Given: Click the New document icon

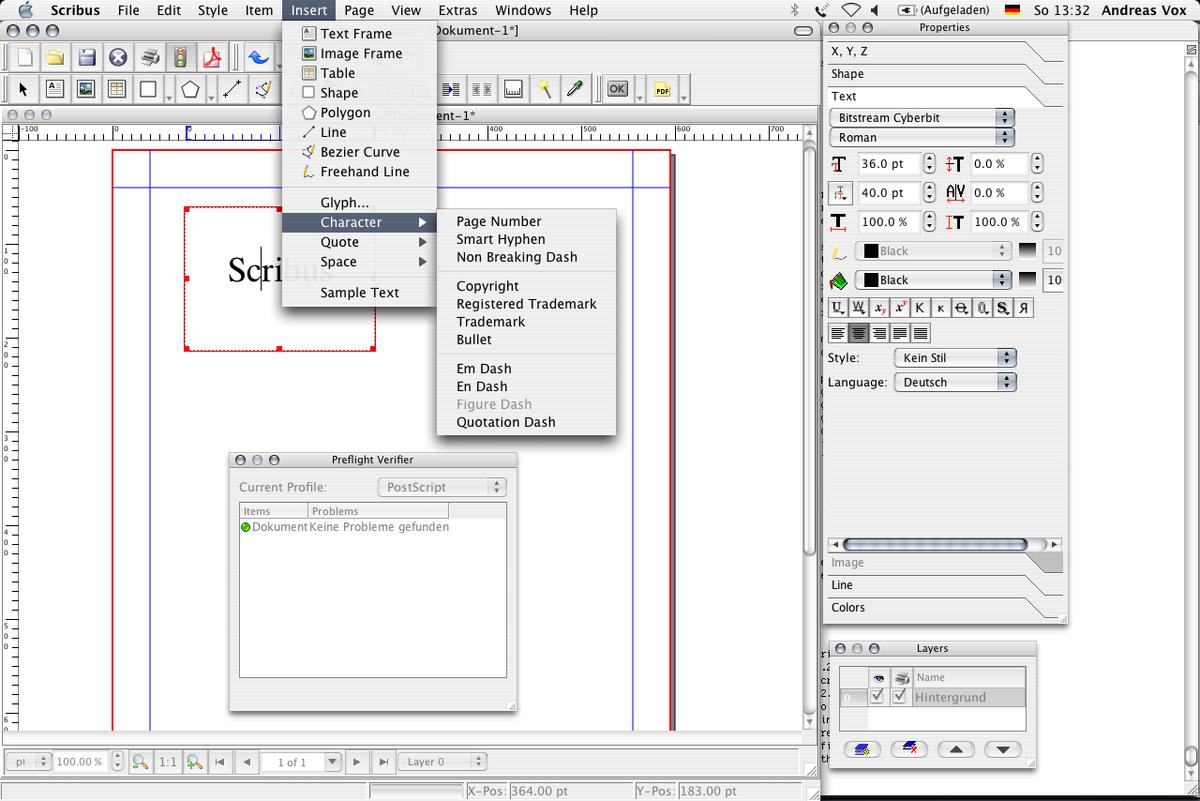Looking at the screenshot, I should coord(25,57).
